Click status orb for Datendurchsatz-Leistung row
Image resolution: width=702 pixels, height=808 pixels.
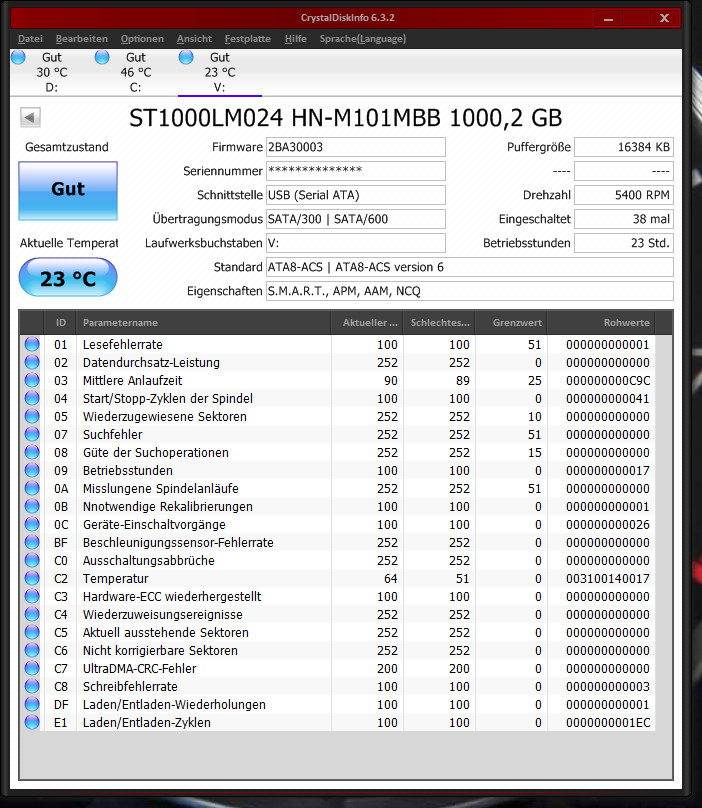pyautogui.click(x=32, y=362)
